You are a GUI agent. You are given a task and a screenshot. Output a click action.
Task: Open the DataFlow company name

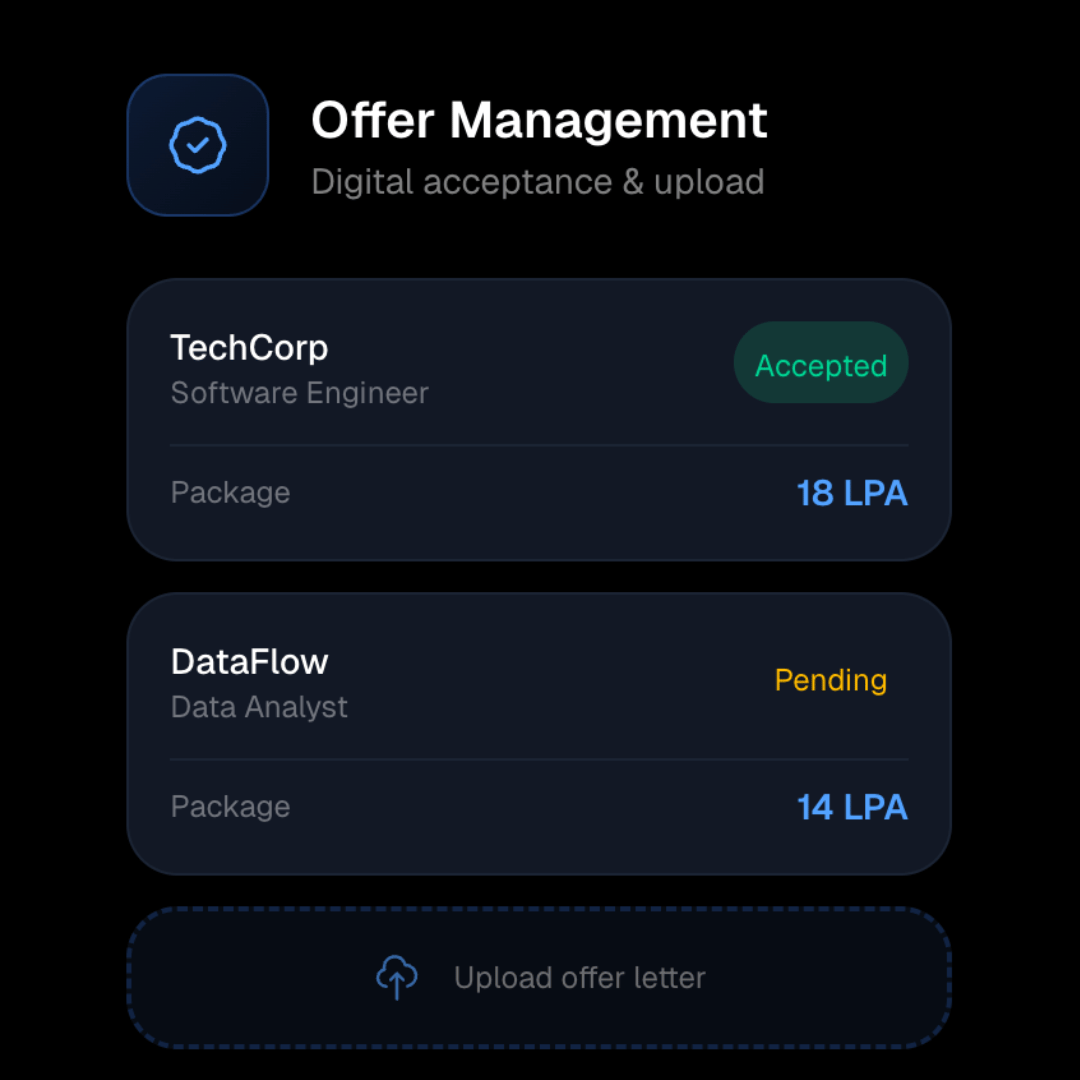249,662
